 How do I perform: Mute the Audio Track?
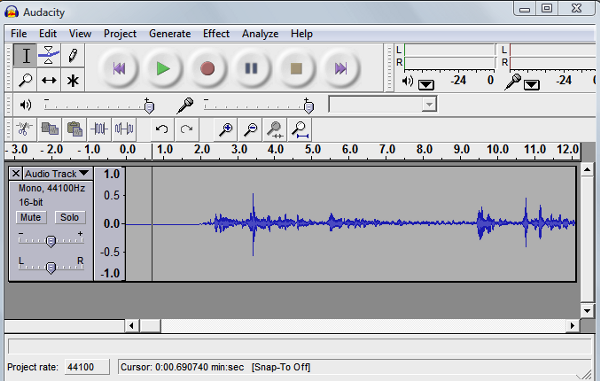(x=31, y=217)
